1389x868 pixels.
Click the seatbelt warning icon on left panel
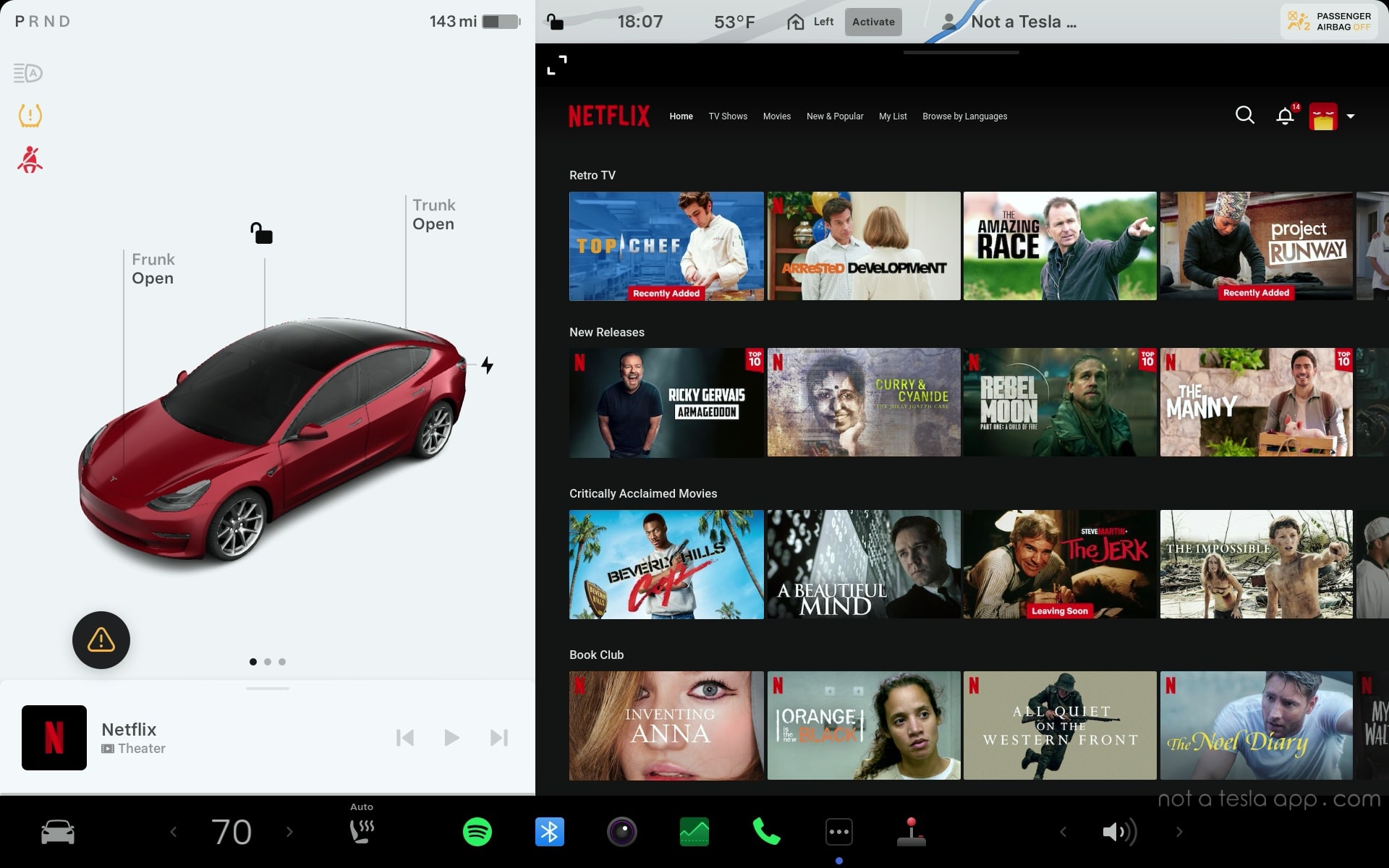(29, 160)
